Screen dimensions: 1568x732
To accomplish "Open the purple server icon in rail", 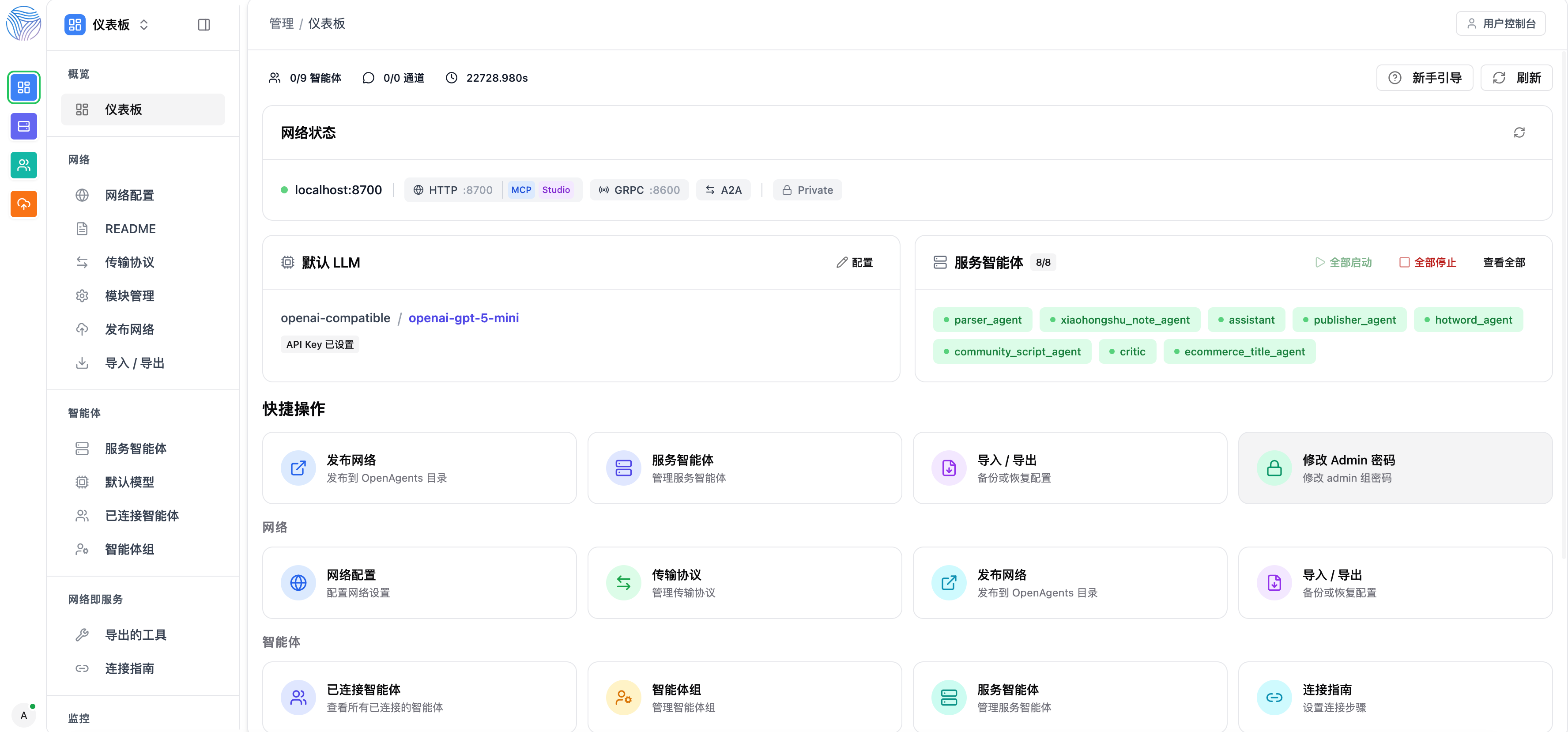I will [24, 126].
